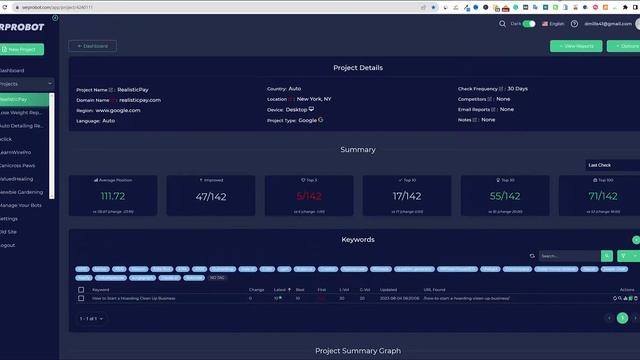The image size is (640, 360).
Task: Click the New Project button
Action: [x=22, y=49]
